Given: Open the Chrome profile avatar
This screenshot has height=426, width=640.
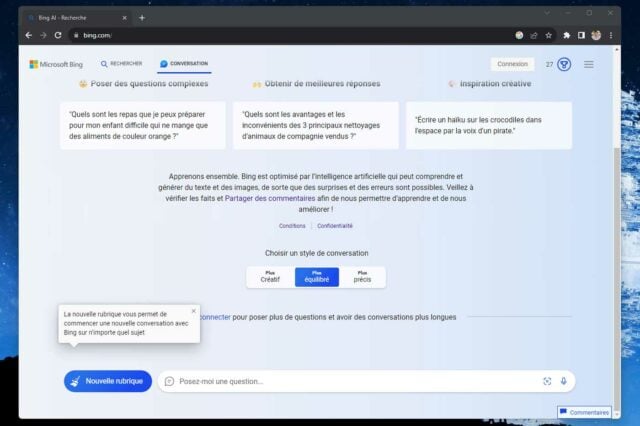Looking at the screenshot, I should 596,36.
